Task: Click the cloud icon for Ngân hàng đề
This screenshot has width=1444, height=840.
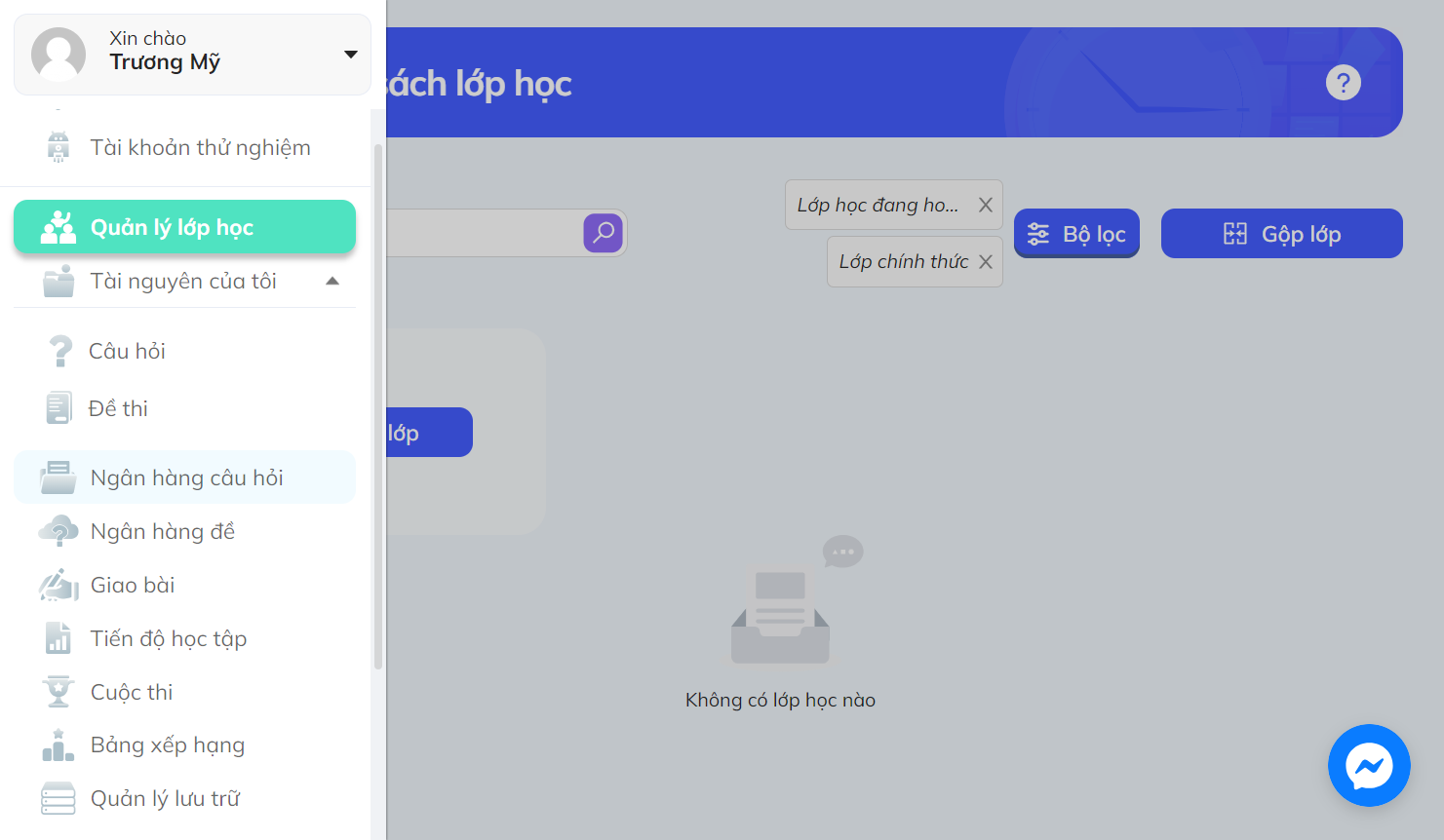Action: (x=59, y=531)
